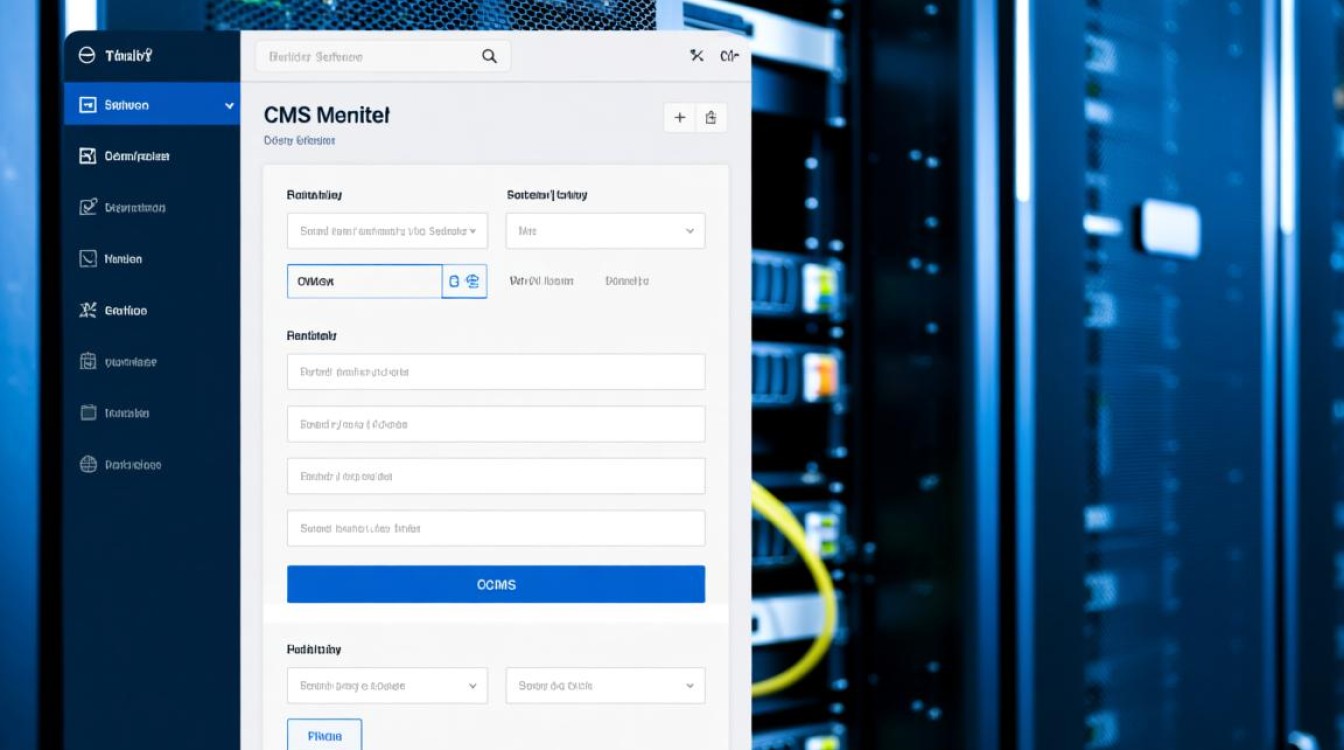1344x750 pixels.
Task: Click the magnifier icon in the search bar
Action: [489, 57]
